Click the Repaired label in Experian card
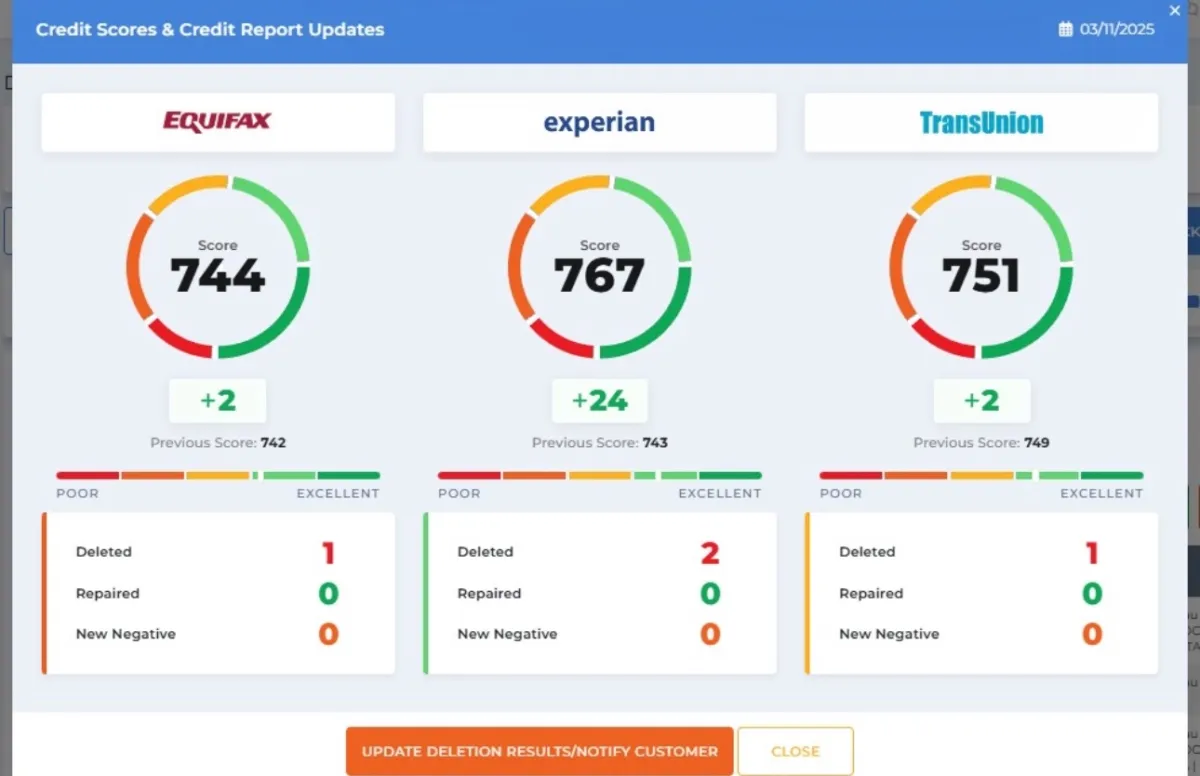This screenshot has height=776, width=1200. 489,593
